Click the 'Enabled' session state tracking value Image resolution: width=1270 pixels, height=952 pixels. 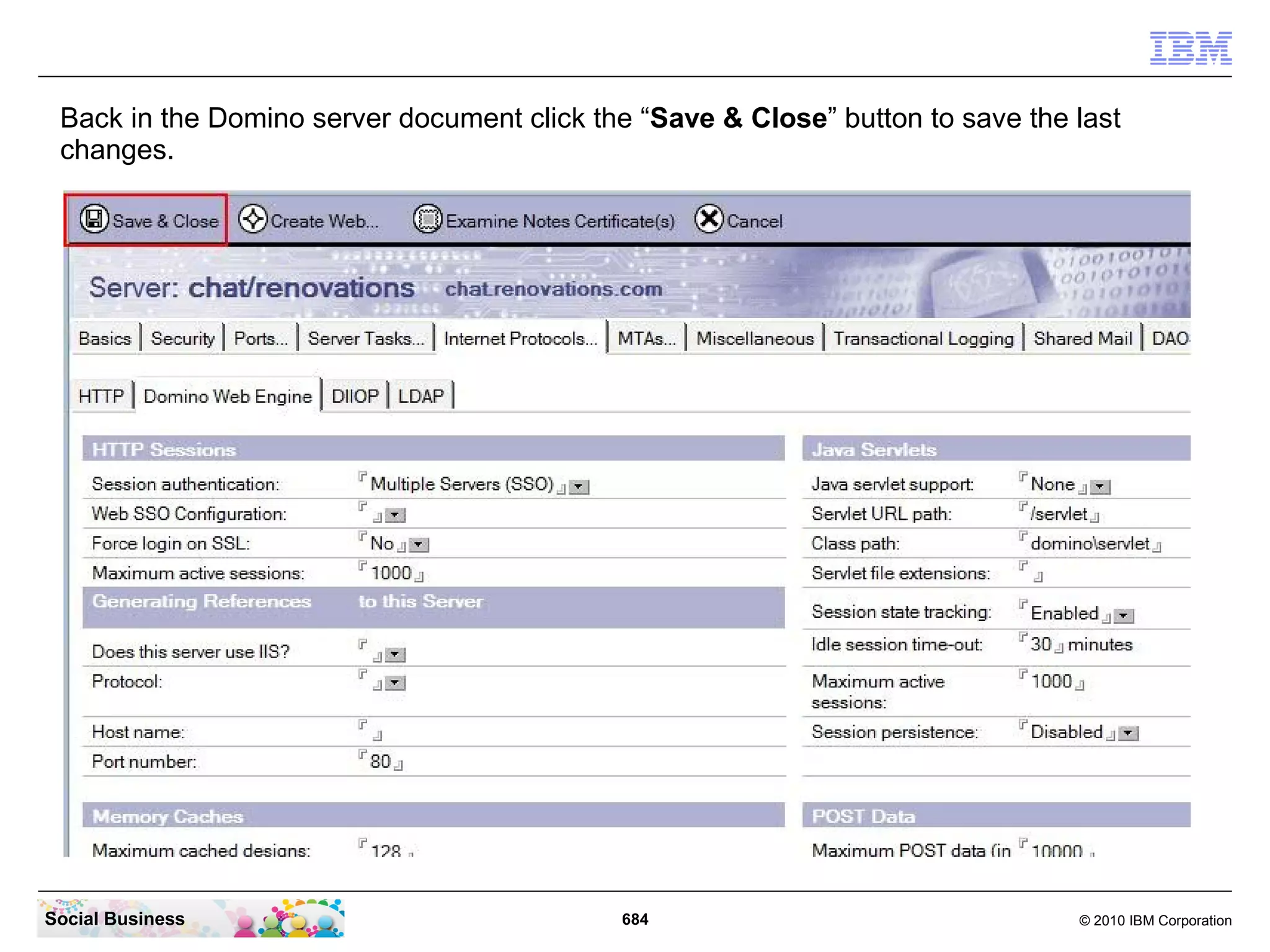(1065, 613)
